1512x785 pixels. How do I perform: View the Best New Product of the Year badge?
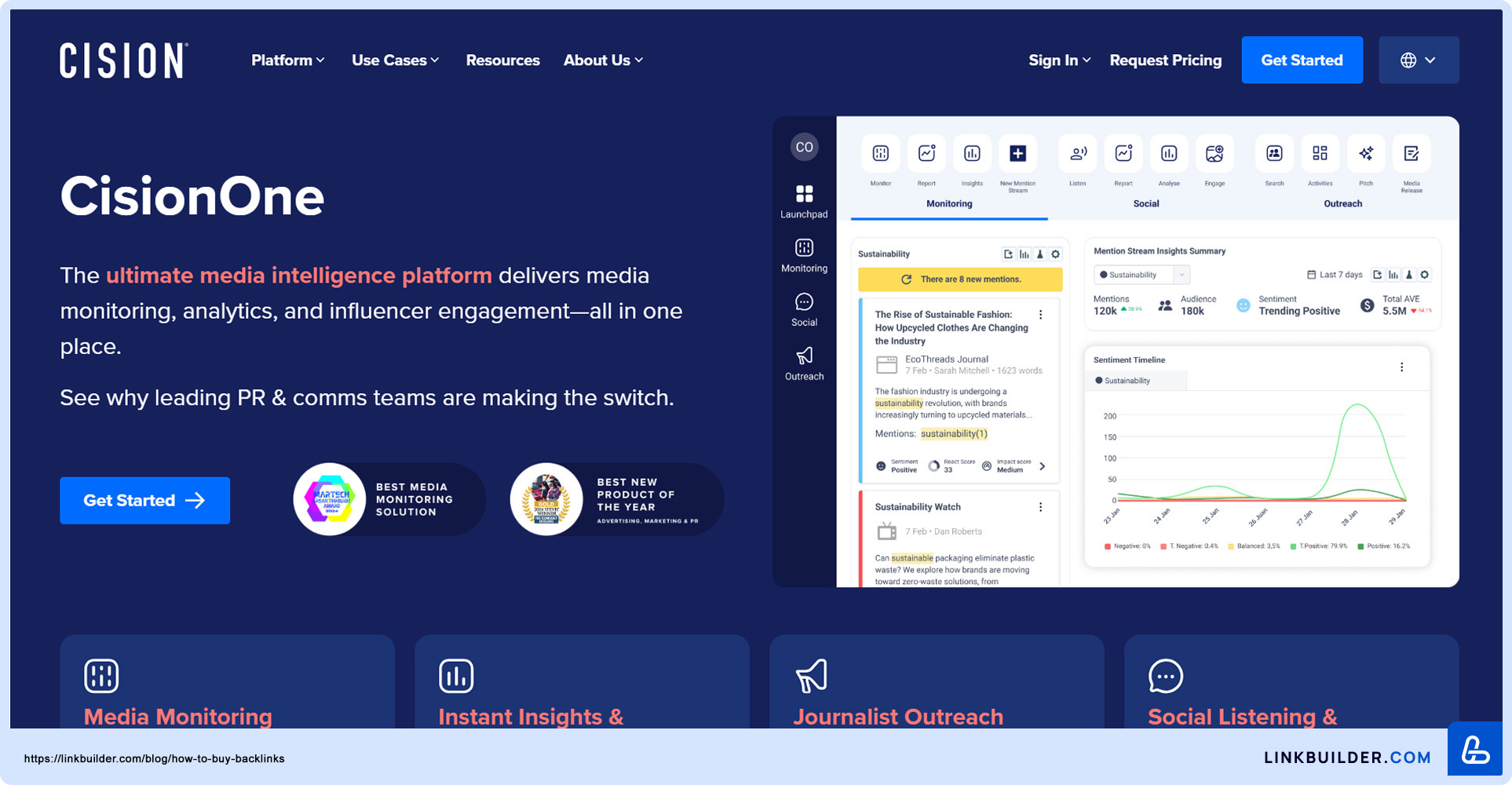tap(616, 499)
